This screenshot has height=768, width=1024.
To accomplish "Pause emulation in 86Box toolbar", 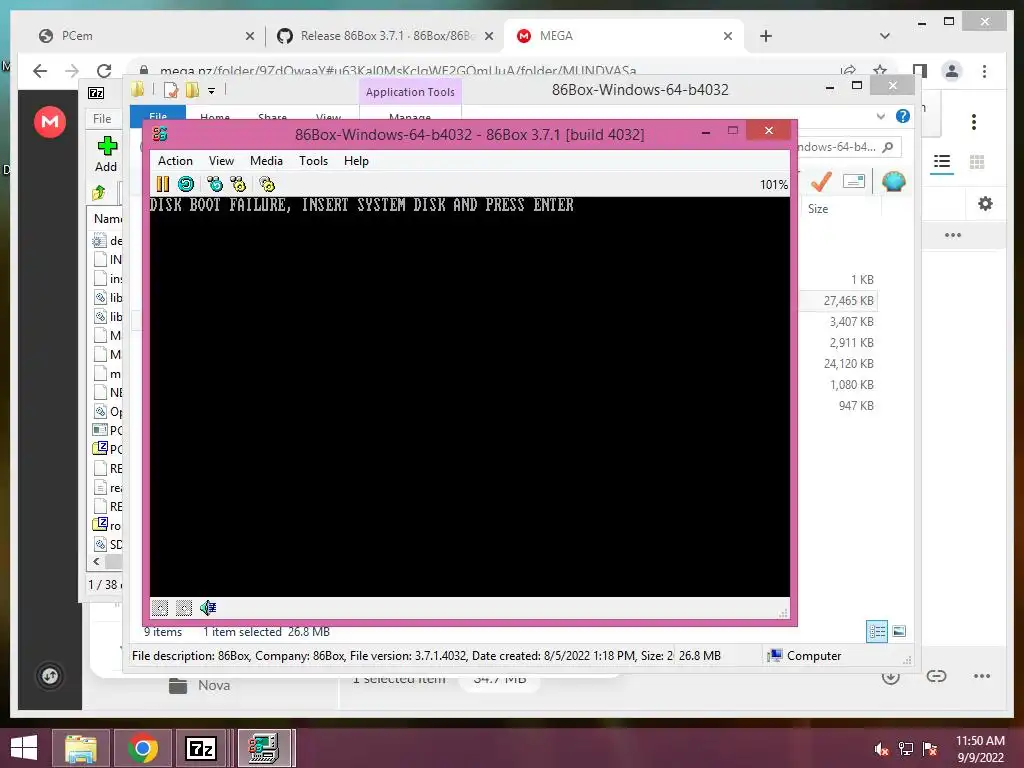I will click(x=163, y=184).
